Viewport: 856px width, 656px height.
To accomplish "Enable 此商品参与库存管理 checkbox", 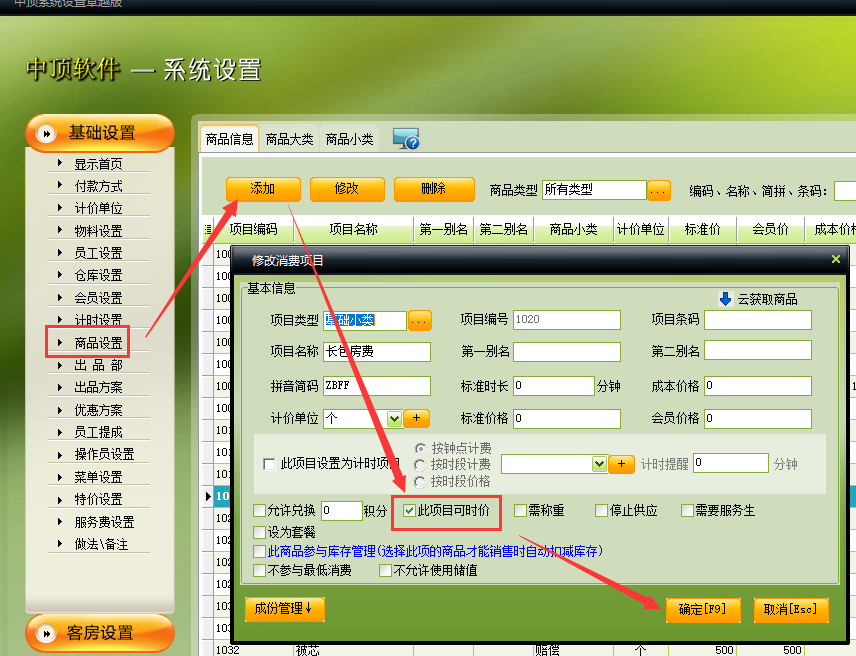I will [260, 551].
